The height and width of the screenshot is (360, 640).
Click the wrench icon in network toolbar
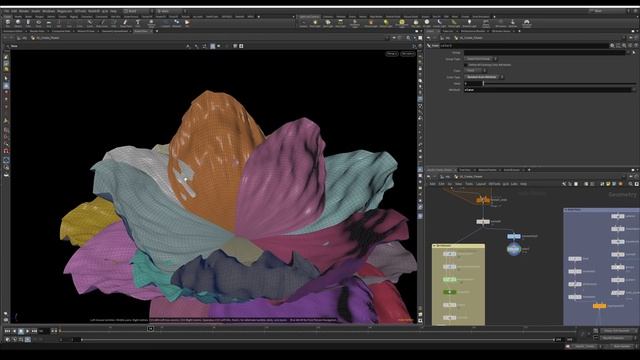(564, 184)
